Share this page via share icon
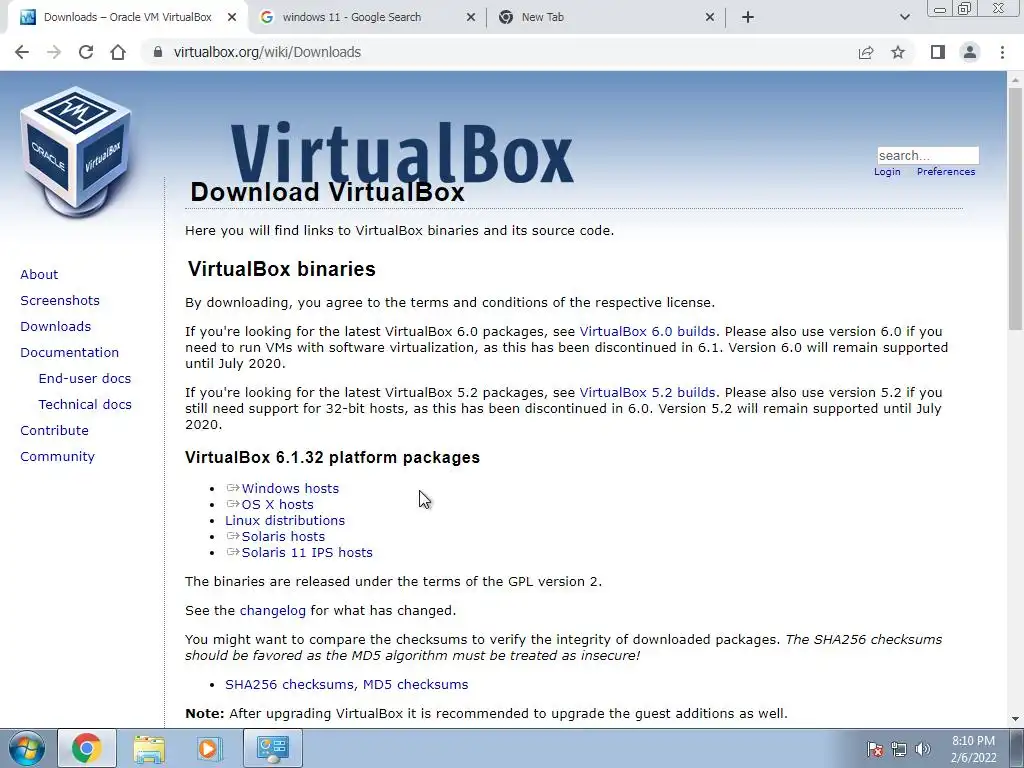The image size is (1024, 768). pyautogui.click(x=866, y=52)
